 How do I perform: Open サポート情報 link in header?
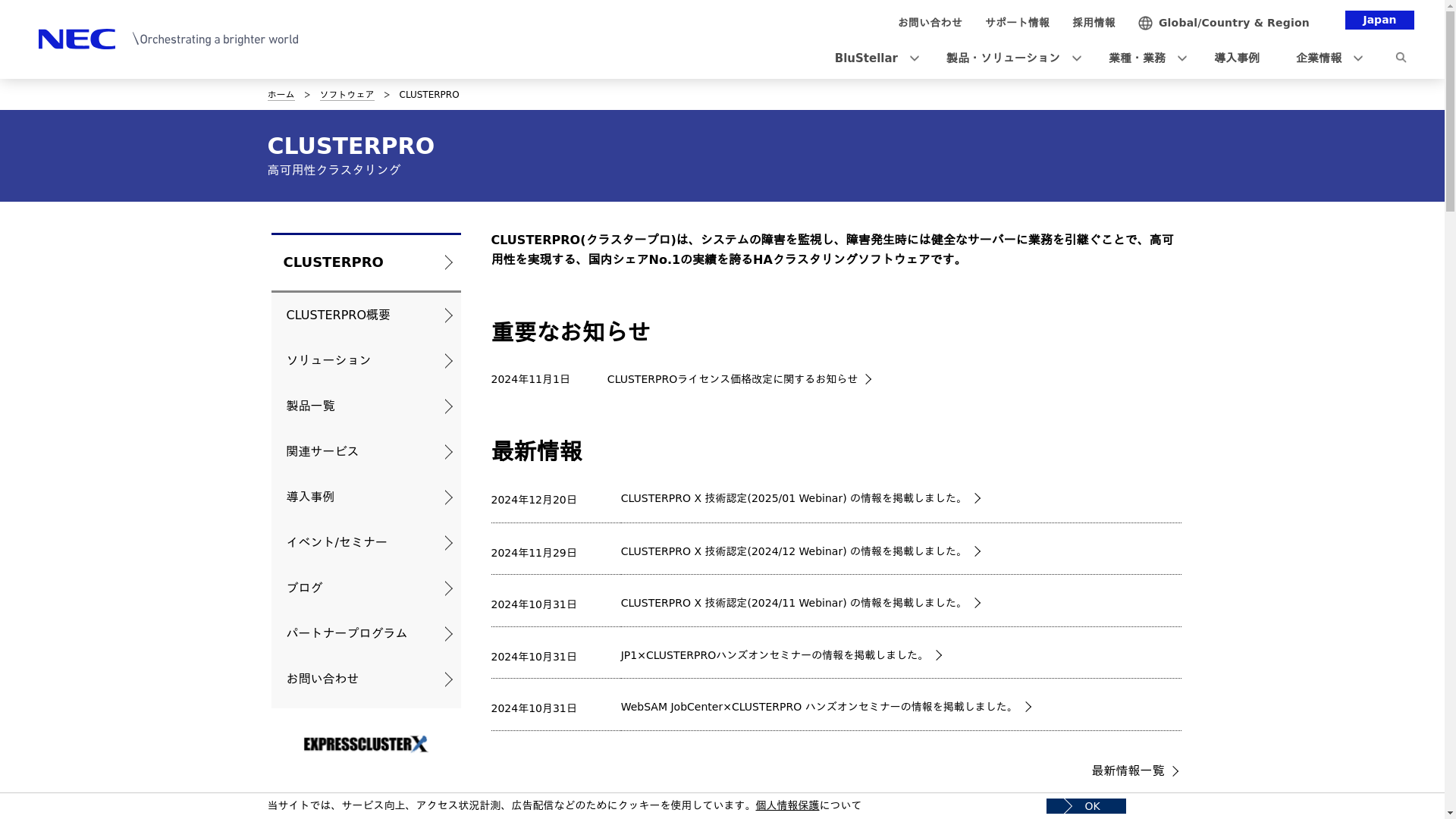click(1017, 23)
